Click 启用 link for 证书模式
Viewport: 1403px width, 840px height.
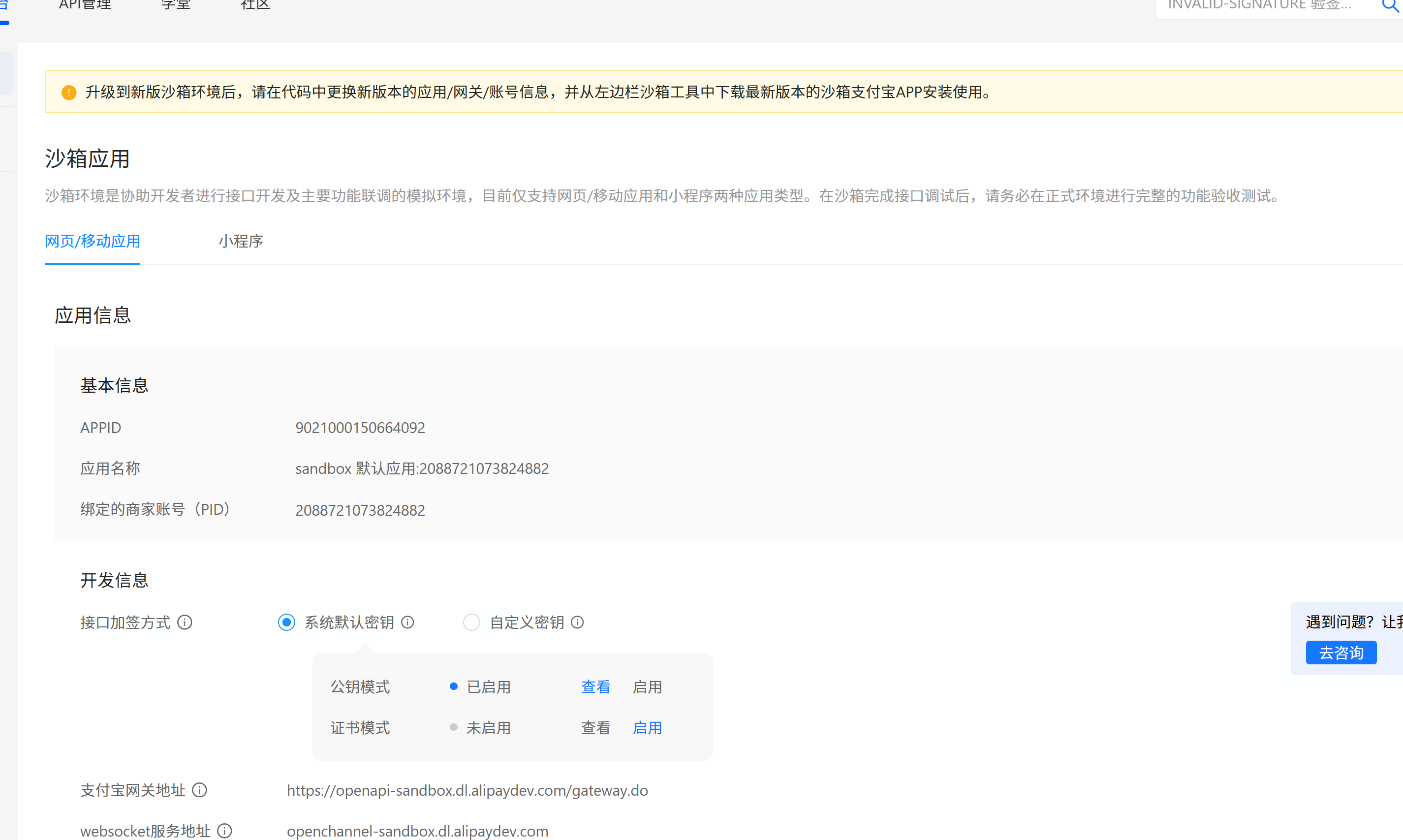point(647,727)
